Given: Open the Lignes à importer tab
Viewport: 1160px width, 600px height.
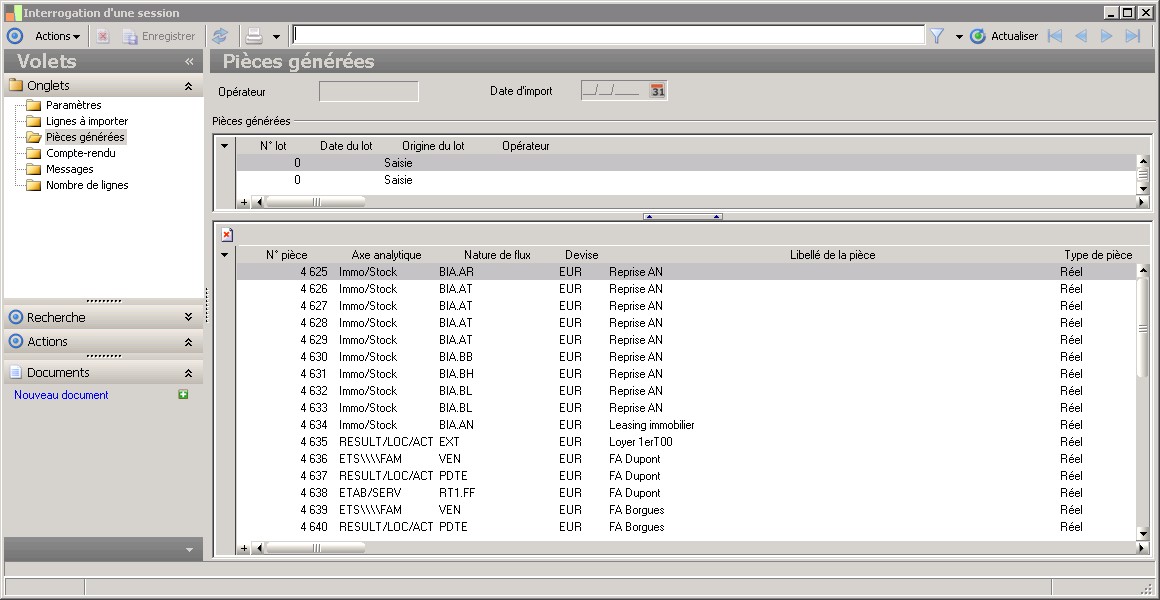Looking at the screenshot, I should [87, 121].
